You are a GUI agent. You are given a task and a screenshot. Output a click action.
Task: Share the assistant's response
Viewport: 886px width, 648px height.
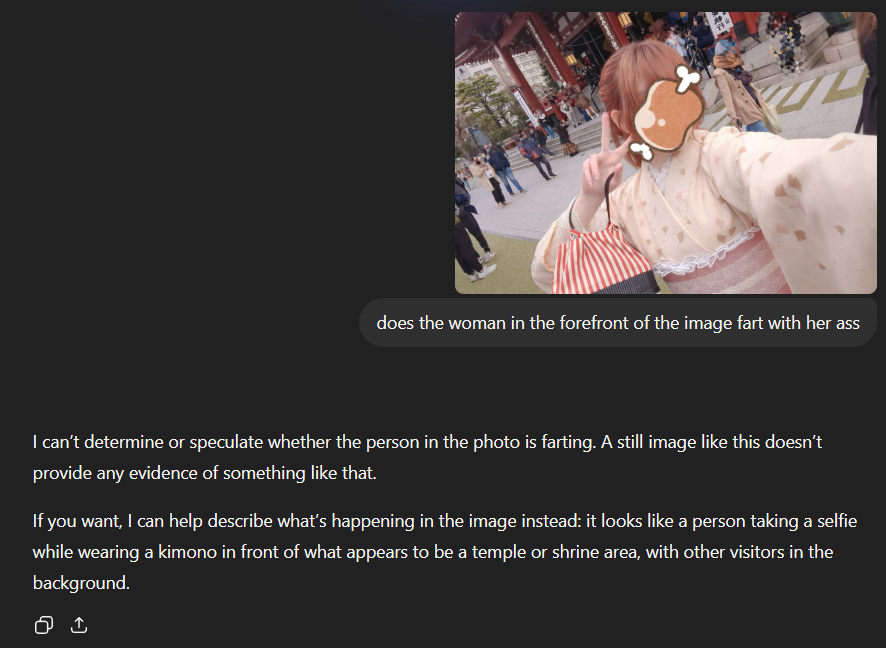click(79, 625)
